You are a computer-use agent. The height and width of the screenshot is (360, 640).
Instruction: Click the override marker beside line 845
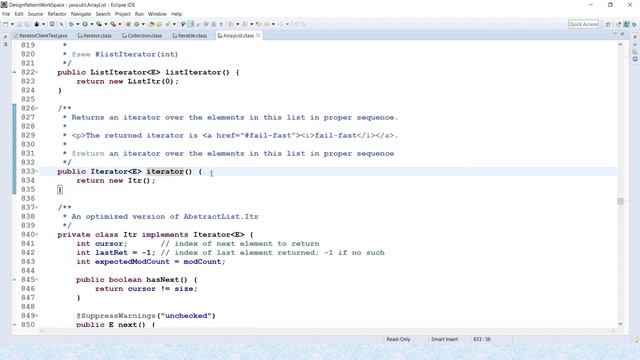point(14,280)
